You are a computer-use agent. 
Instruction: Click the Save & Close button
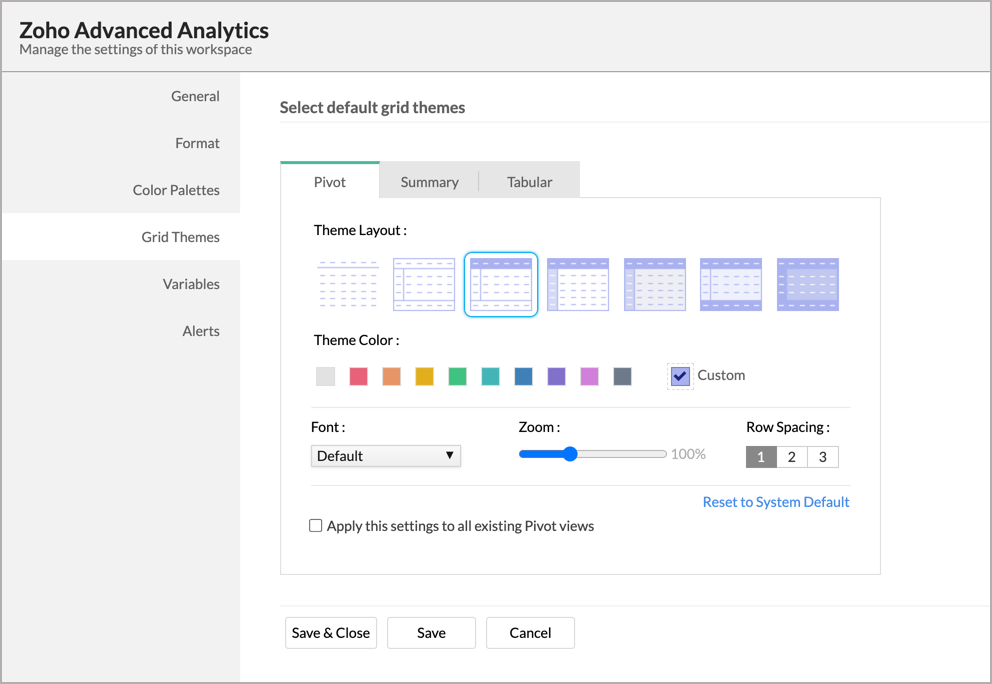[331, 633]
